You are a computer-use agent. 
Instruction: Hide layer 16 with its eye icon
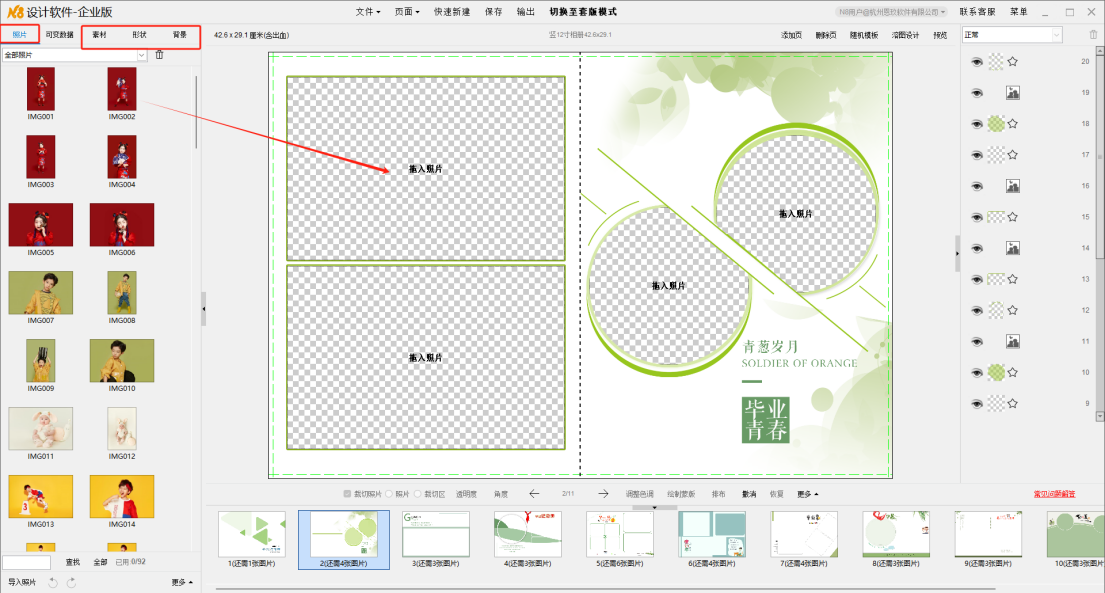click(977, 186)
